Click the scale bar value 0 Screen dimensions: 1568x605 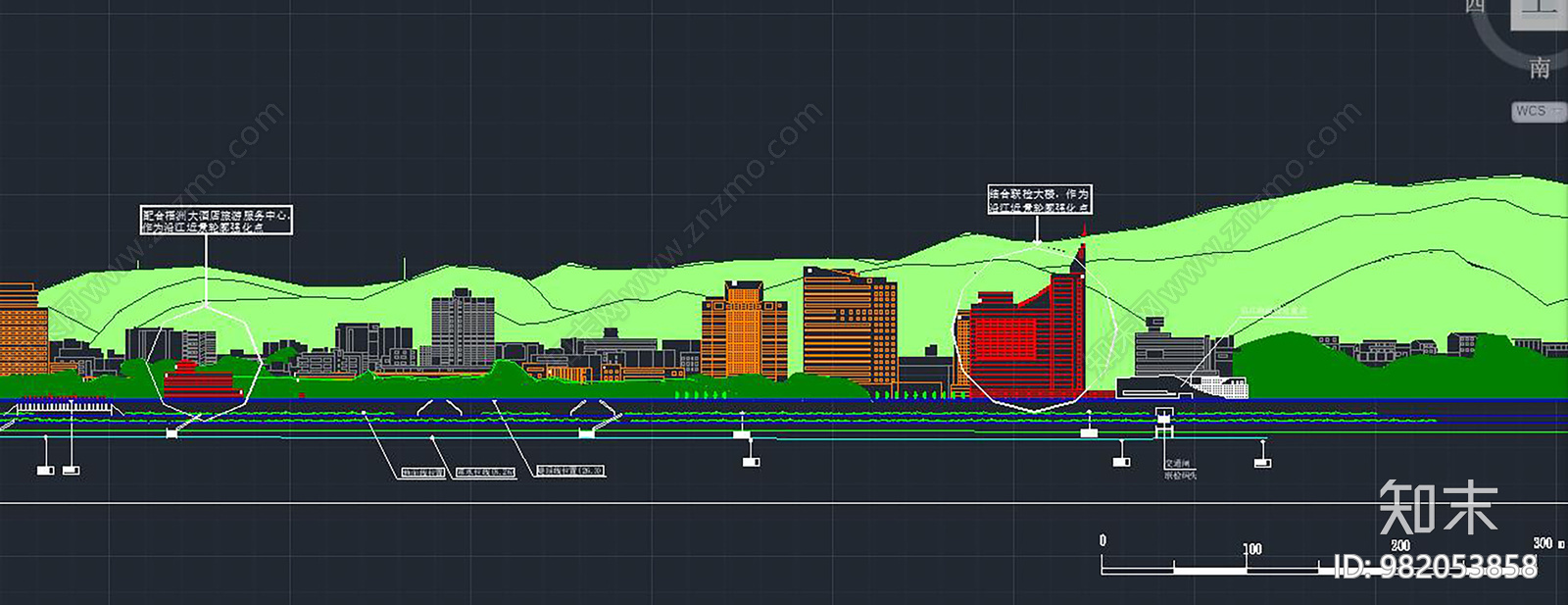pos(1102,540)
